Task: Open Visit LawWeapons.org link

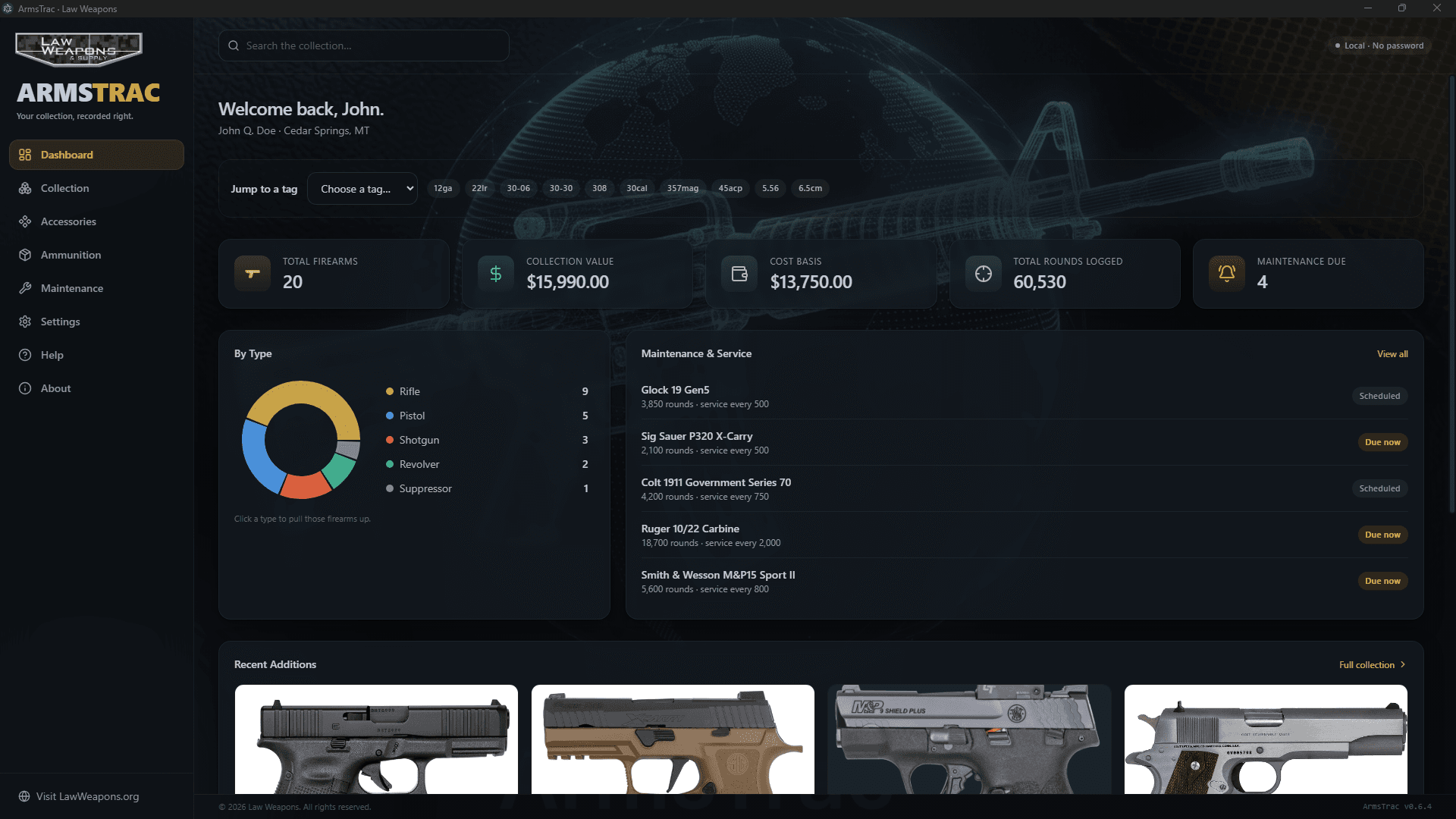Action: [79, 796]
